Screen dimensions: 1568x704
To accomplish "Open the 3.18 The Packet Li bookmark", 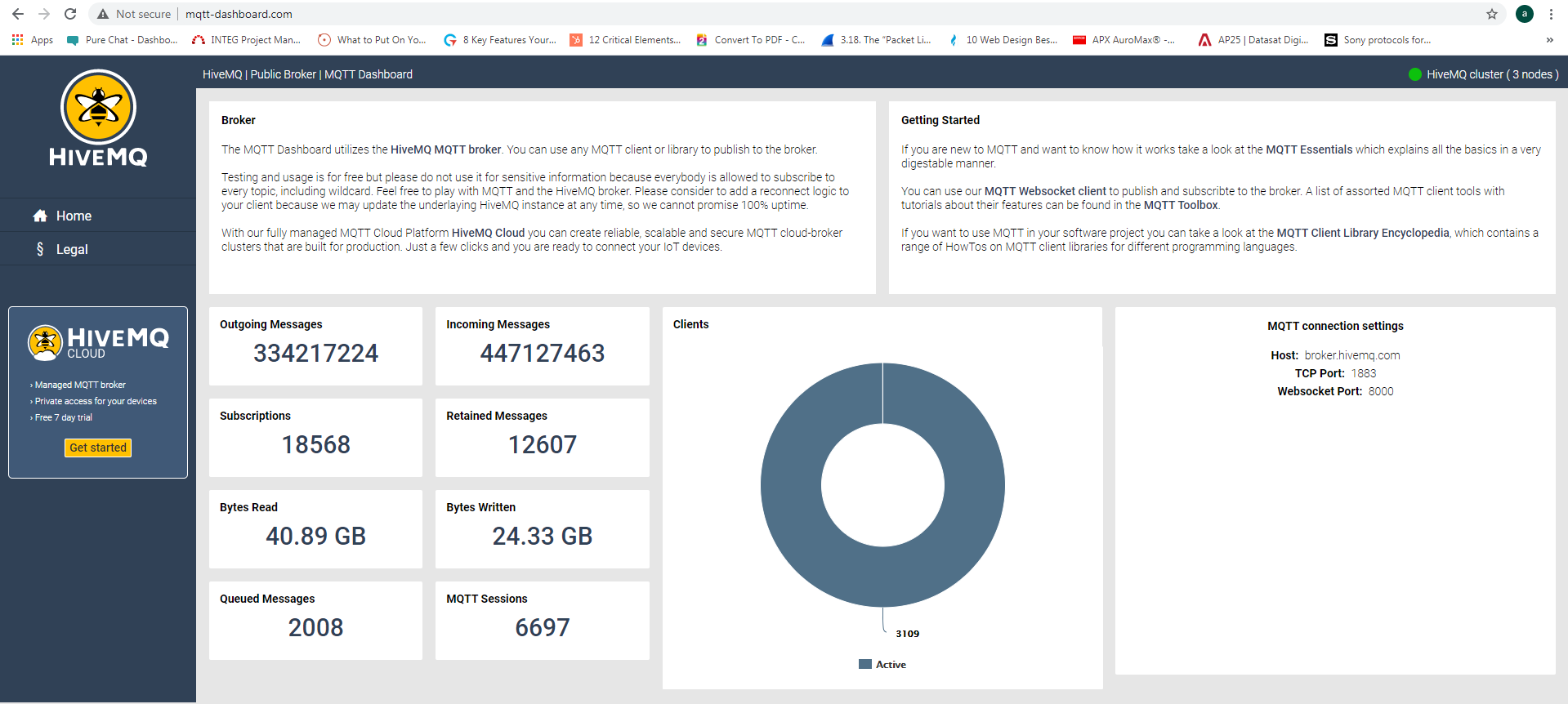I will [877, 39].
